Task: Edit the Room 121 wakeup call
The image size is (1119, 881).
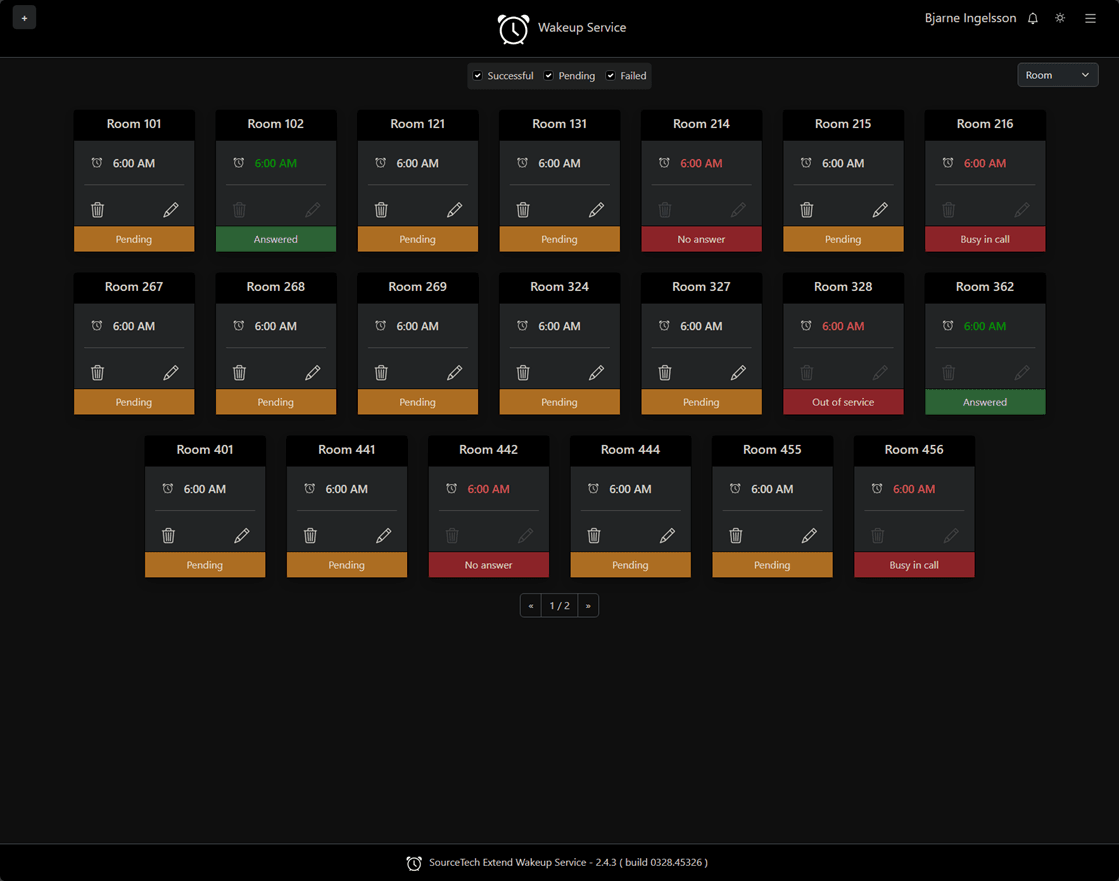Action: [x=454, y=210]
